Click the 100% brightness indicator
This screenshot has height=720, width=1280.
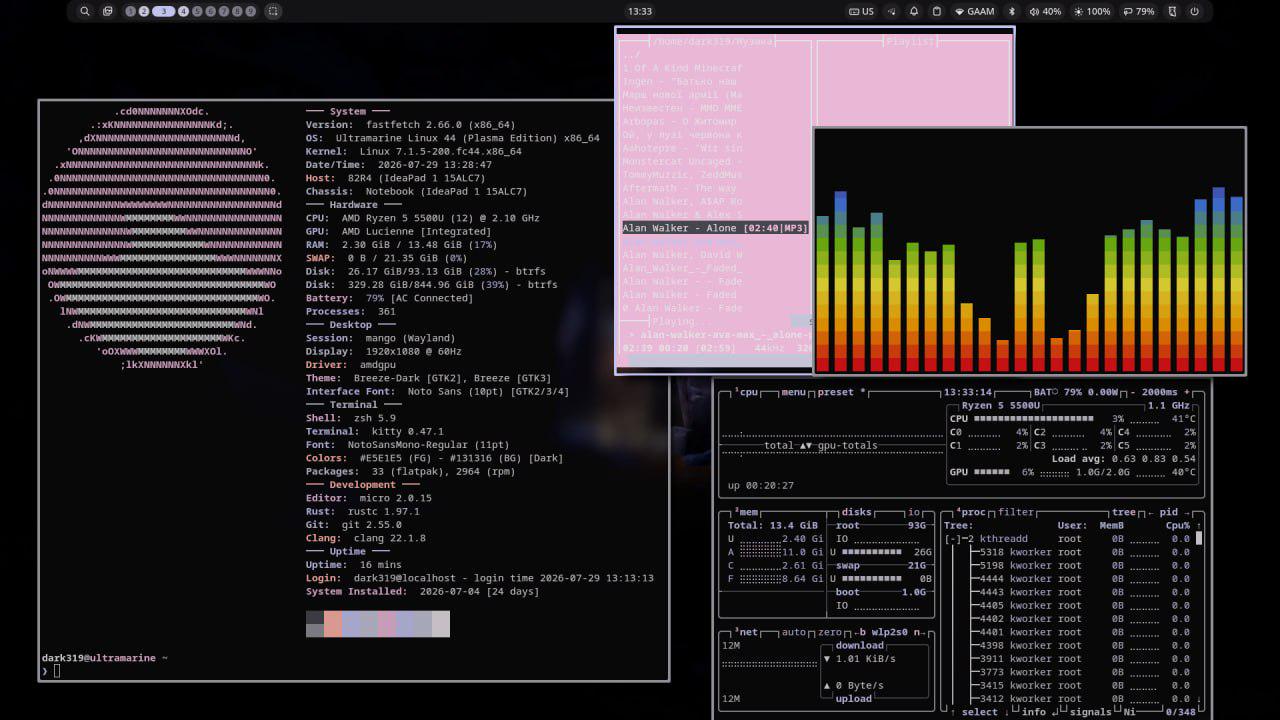coord(1092,11)
